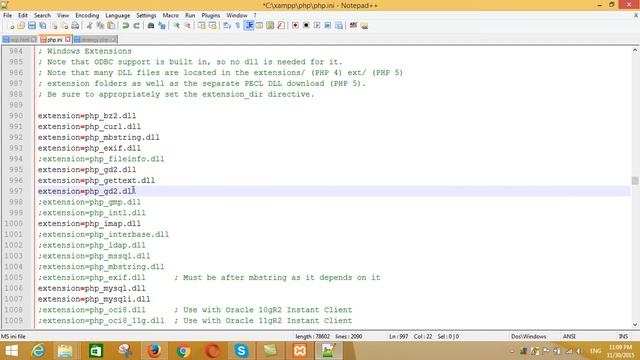
Task: Close the current document via toolbar icon
Action: (53, 26)
